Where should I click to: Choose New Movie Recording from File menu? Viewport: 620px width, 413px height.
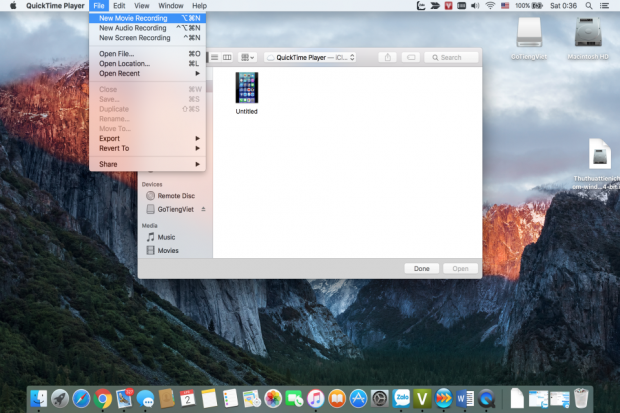coord(133,18)
